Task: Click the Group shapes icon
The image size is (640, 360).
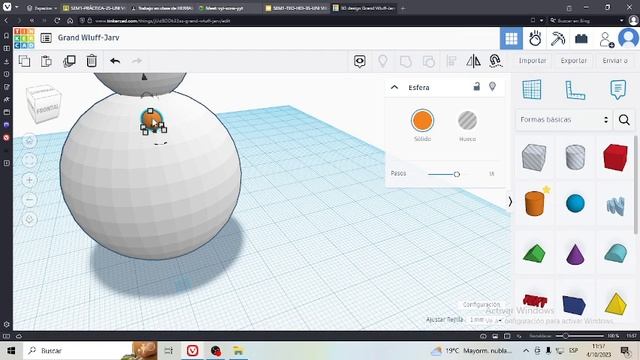Action: 405,62
